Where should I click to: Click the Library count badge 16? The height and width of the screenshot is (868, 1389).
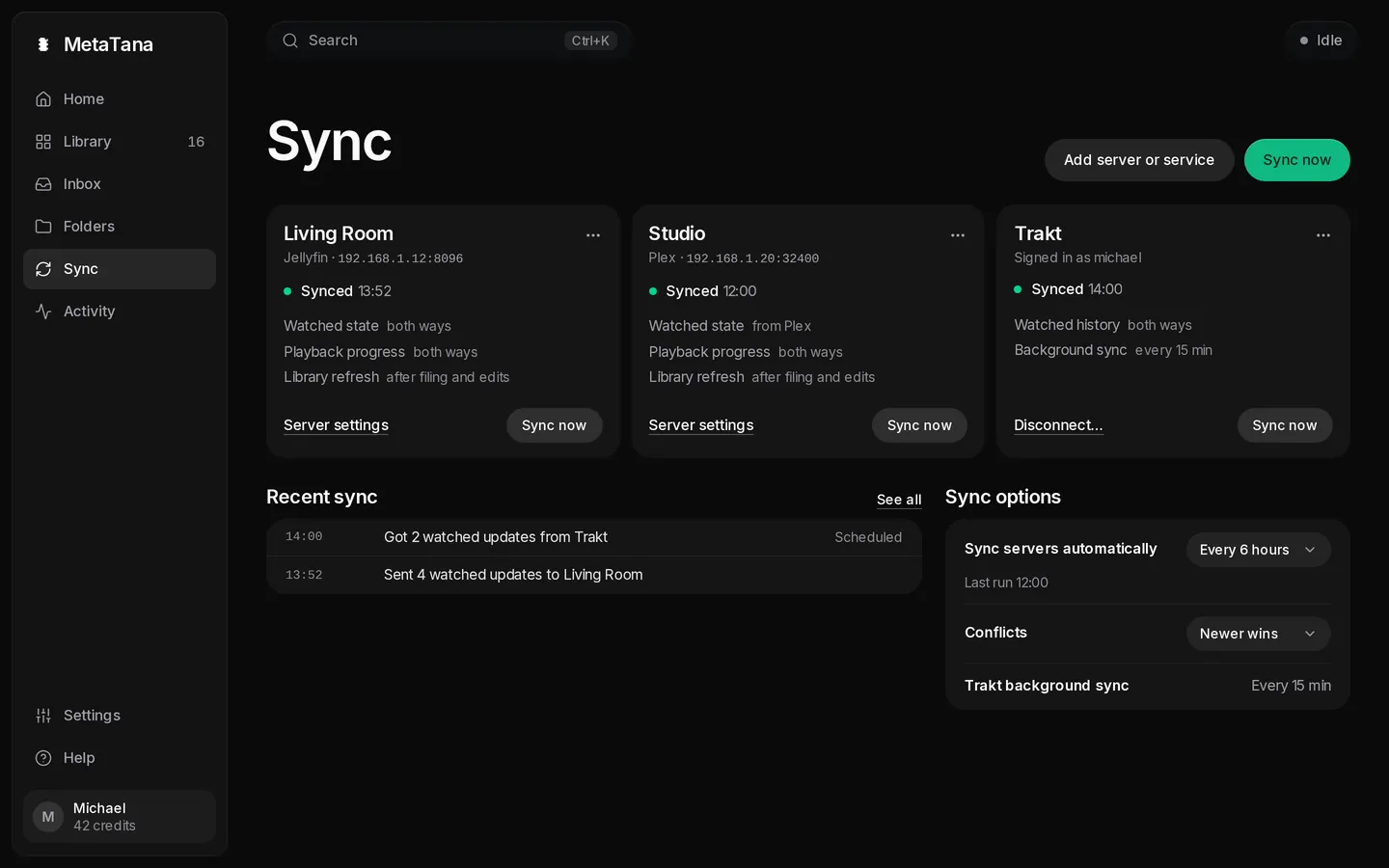coord(196,142)
